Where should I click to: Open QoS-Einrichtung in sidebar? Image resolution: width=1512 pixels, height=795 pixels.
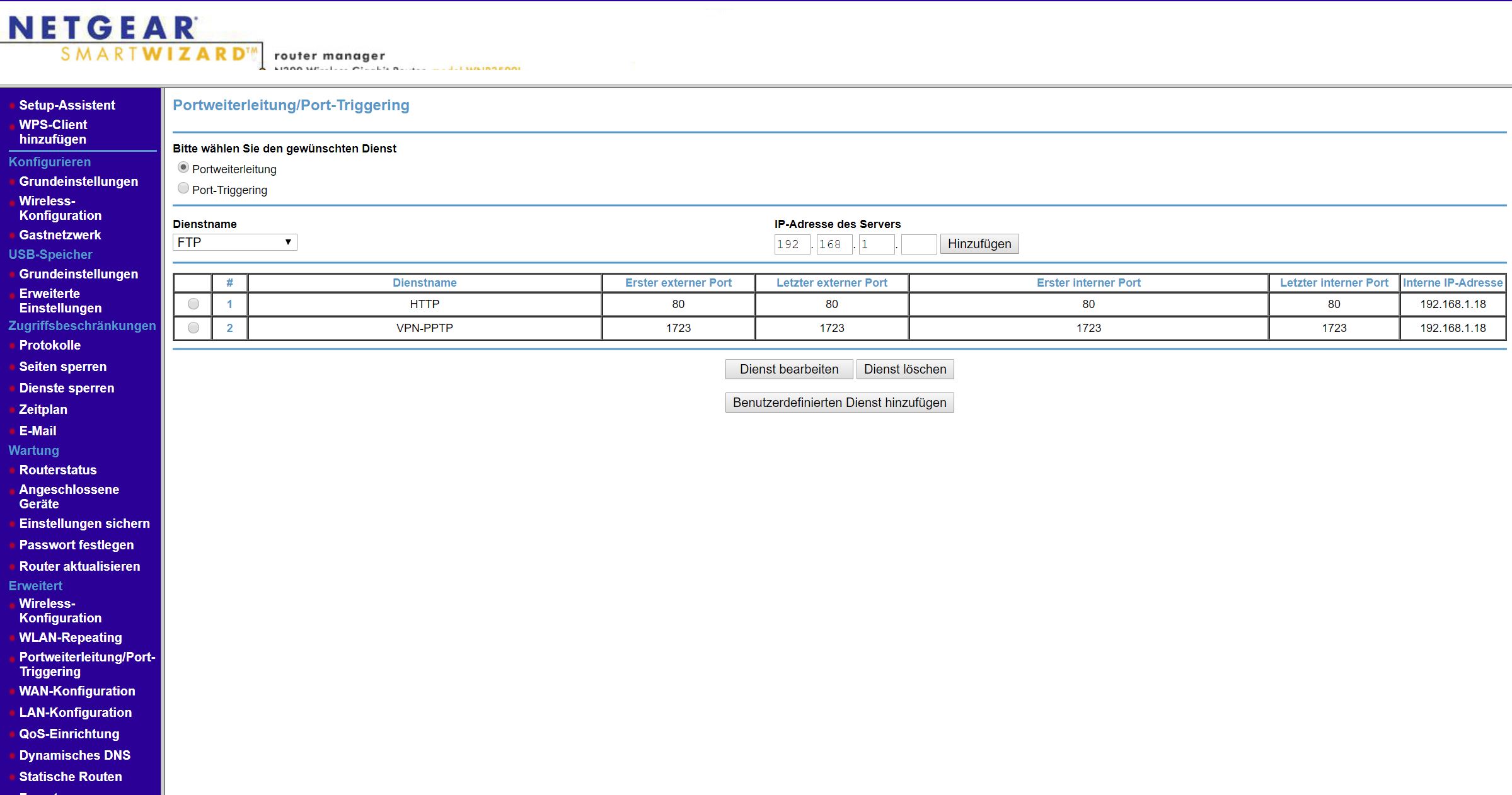point(69,734)
